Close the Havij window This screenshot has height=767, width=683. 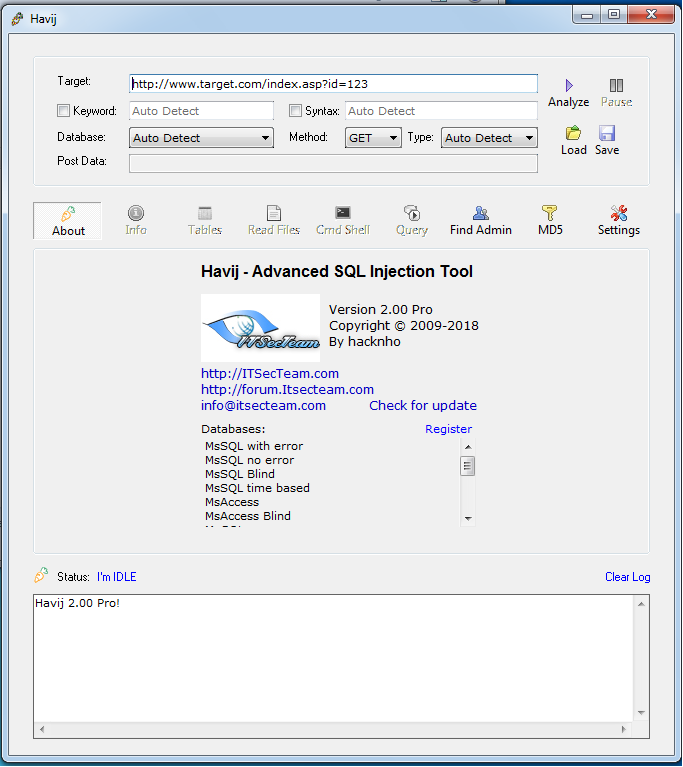(x=651, y=15)
